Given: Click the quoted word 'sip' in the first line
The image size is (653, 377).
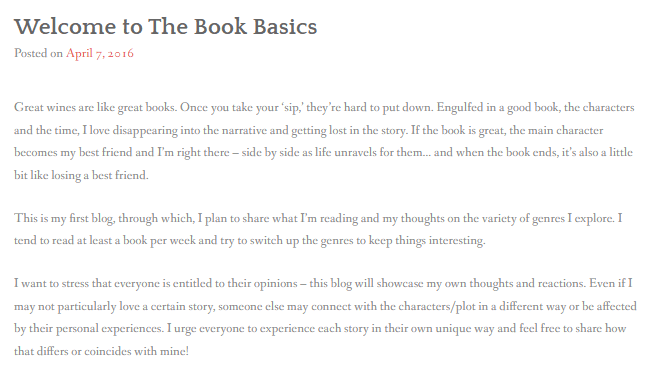Looking at the screenshot, I should (x=292, y=108).
